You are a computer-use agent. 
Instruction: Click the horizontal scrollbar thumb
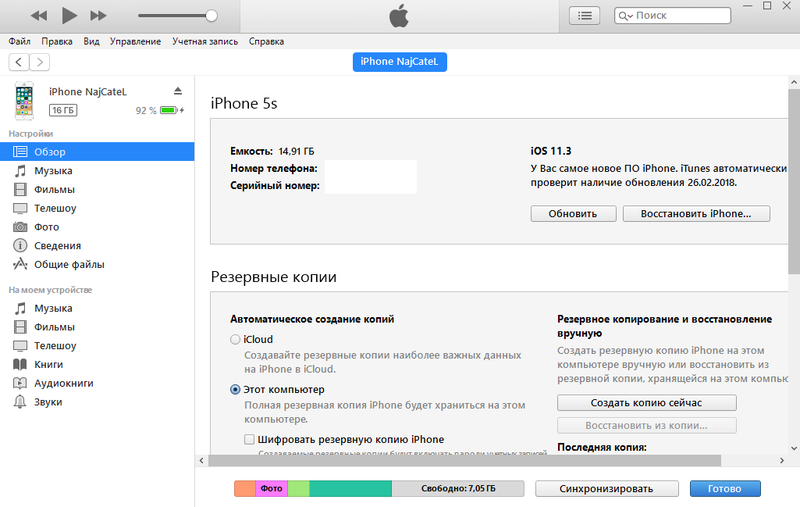(464, 461)
